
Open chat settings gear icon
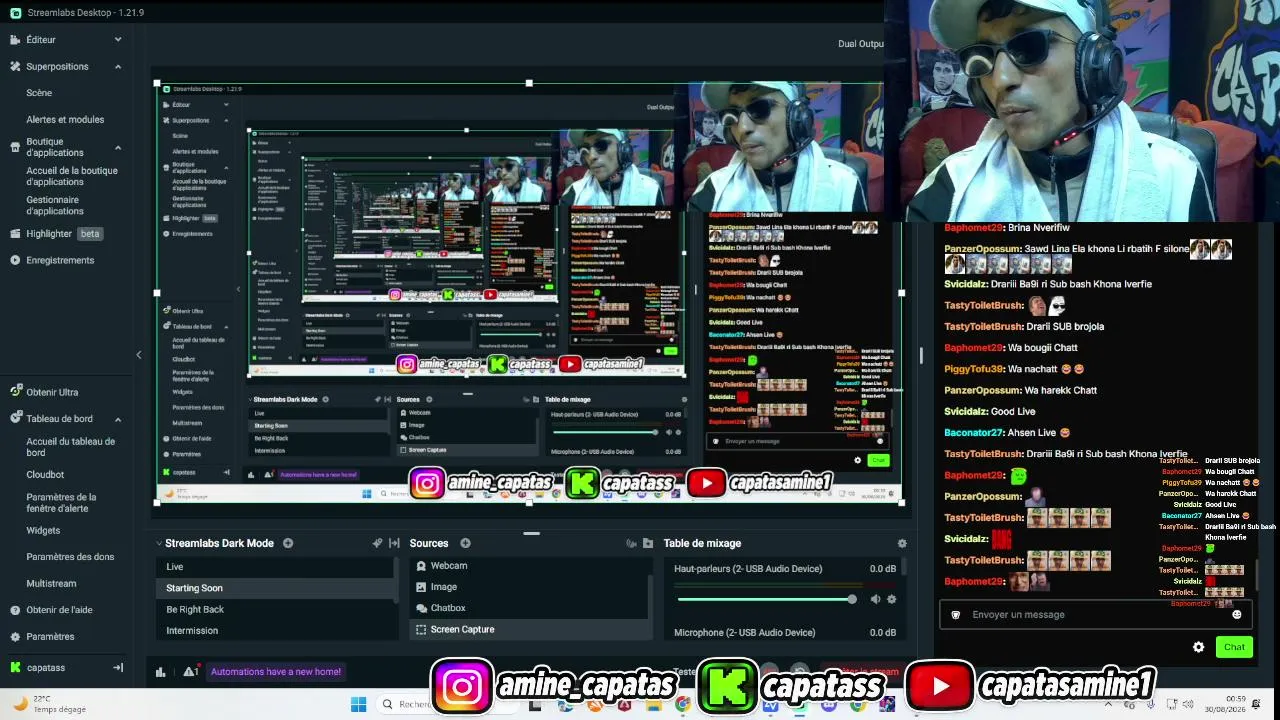coord(1198,647)
